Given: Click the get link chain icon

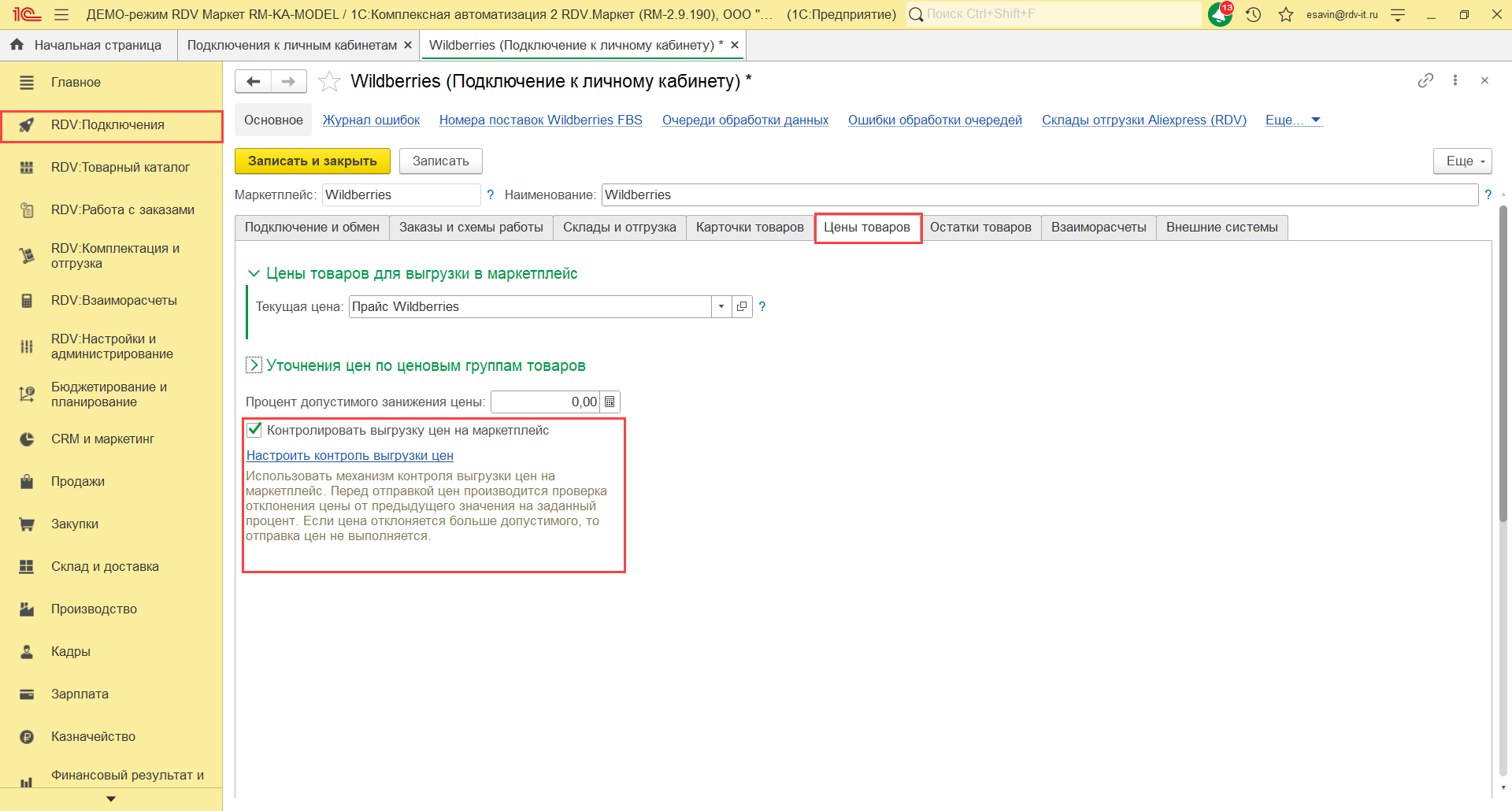Looking at the screenshot, I should click(x=1425, y=80).
